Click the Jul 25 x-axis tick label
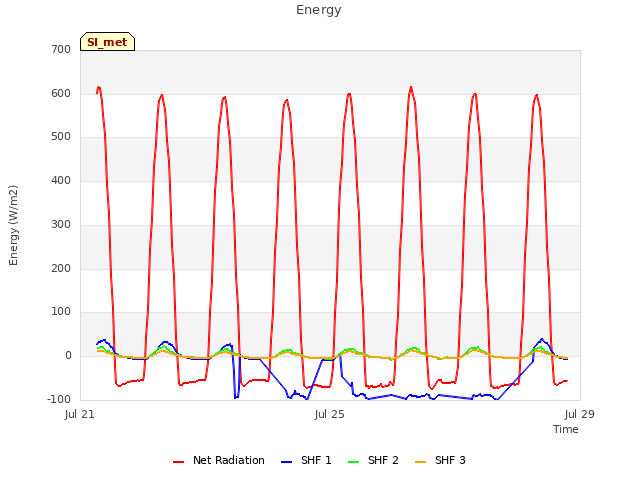Screen dimensions: 640x480 tap(329, 414)
